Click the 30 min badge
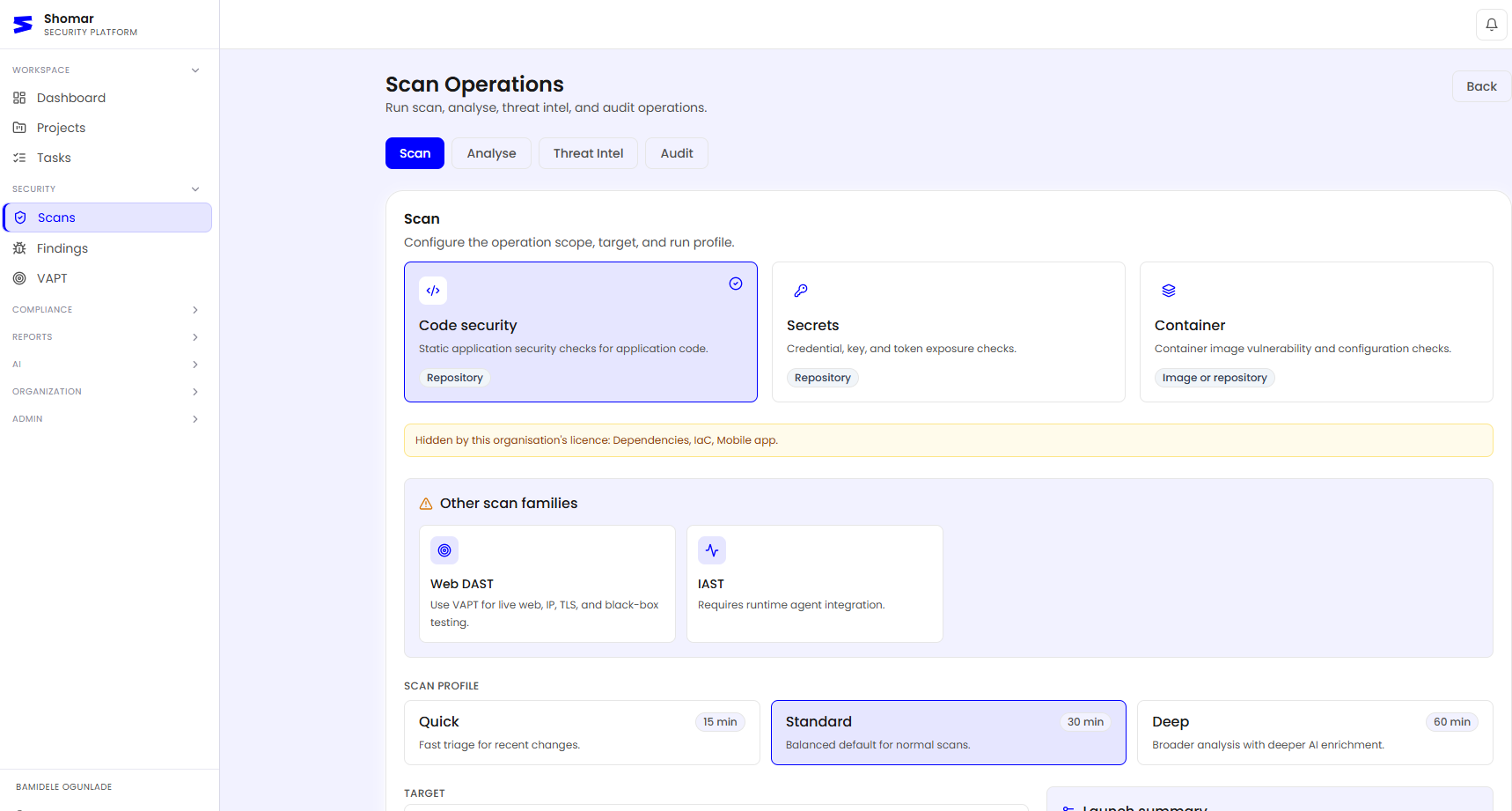Screen dimensions: 1512x811 pos(1085,722)
